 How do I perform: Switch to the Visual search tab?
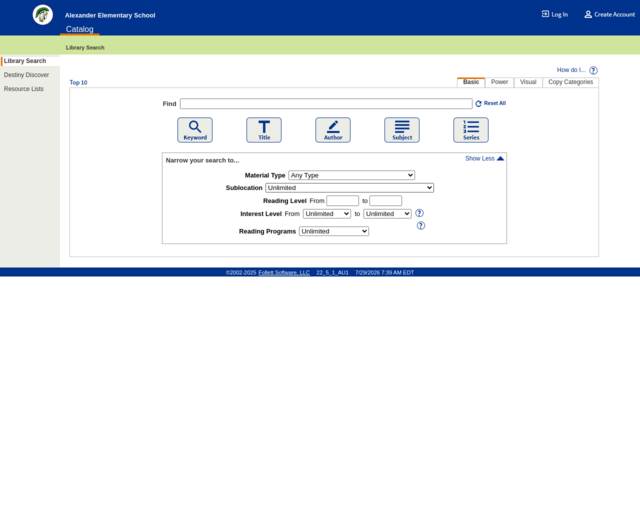click(x=528, y=82)
